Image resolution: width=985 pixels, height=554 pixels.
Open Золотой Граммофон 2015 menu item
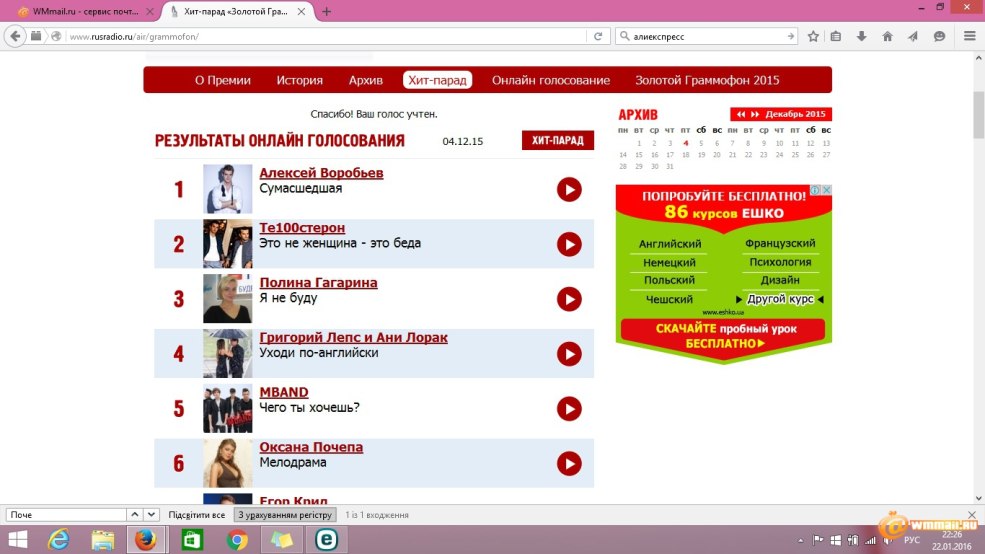[x=707, y=80]
